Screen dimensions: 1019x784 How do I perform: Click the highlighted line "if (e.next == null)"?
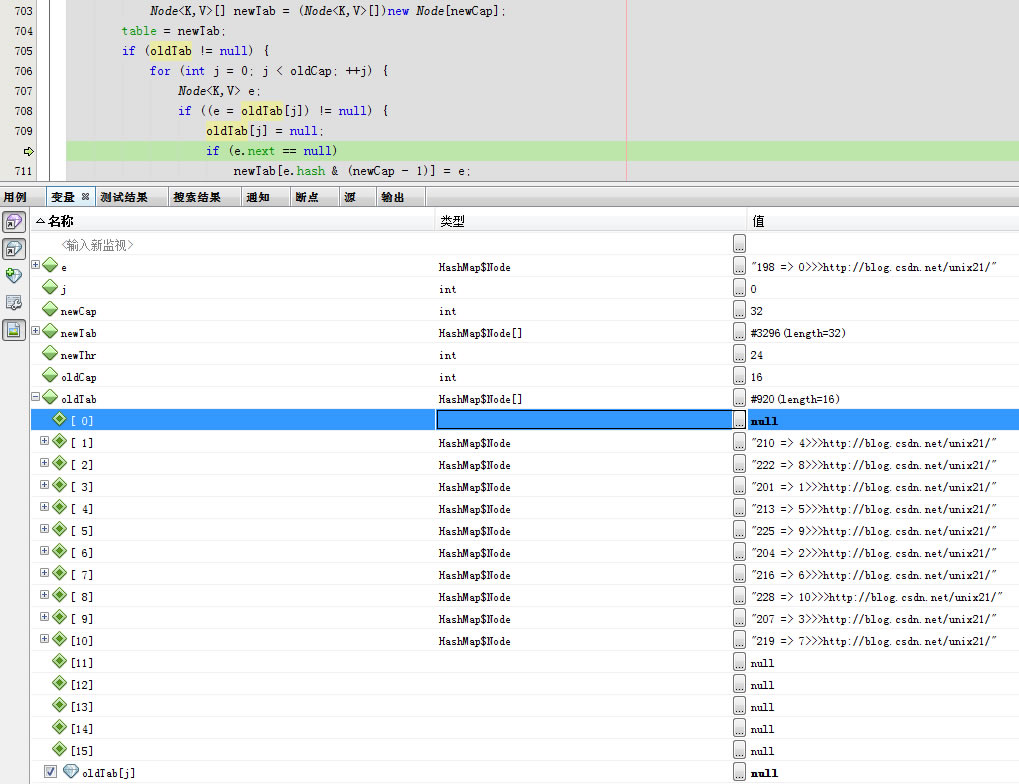pyautogui.click(x=271, y=151)
